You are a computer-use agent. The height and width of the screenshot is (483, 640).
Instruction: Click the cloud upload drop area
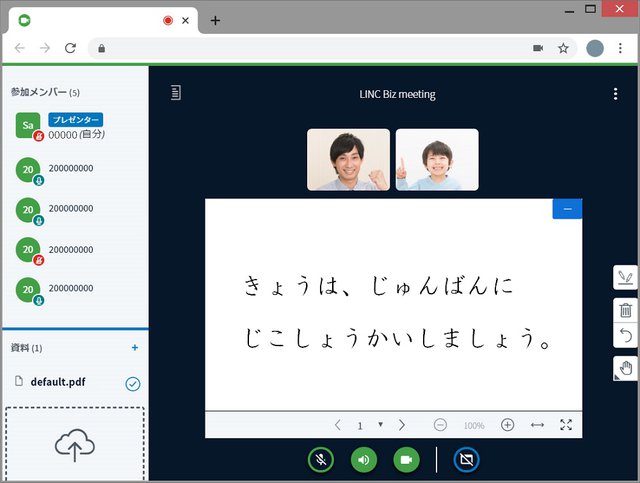click(75, 444)
